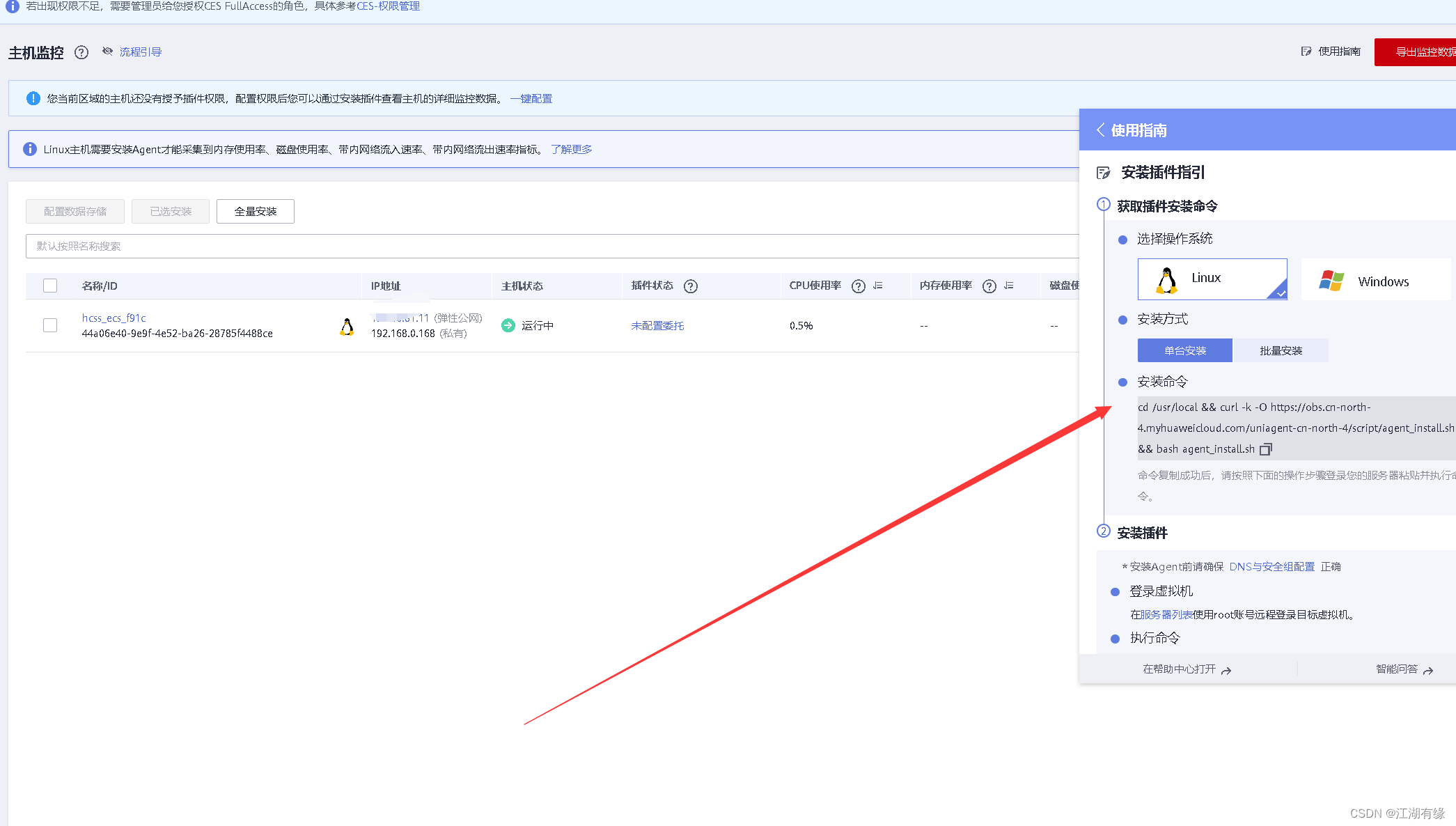This screenshot has height=826, width=1456.
Task: Copy the agent install command icon
Action: pos(1265,449)
